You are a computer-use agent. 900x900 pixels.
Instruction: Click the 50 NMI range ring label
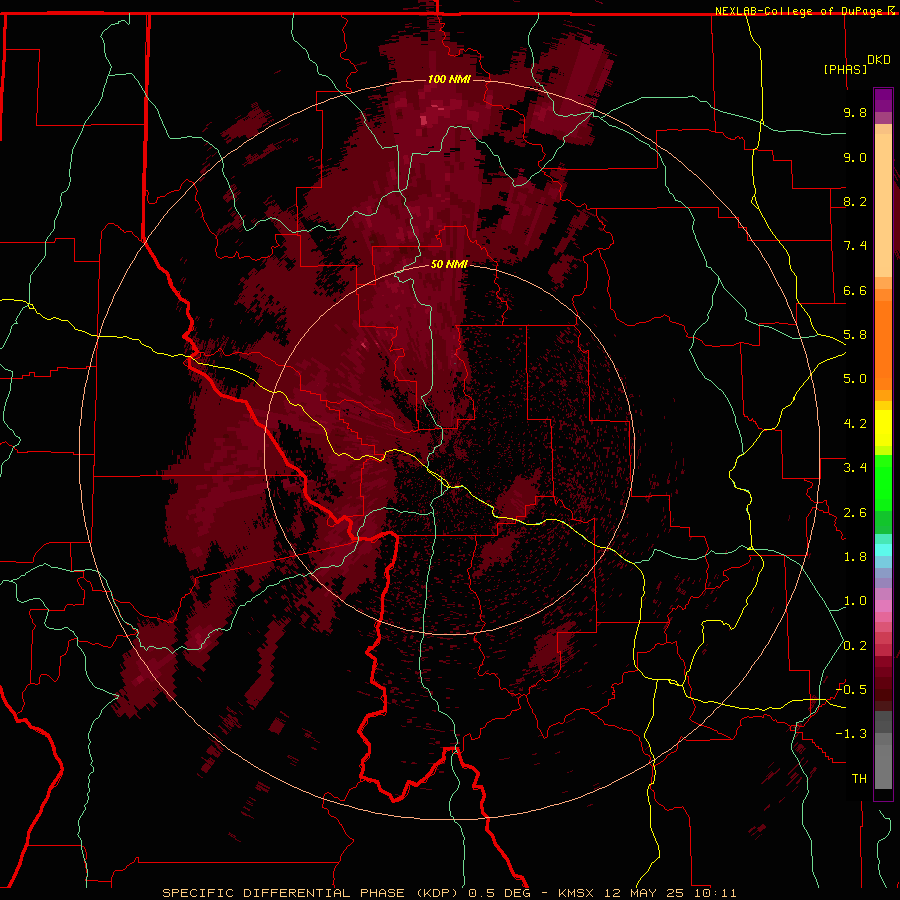point(449,264)
